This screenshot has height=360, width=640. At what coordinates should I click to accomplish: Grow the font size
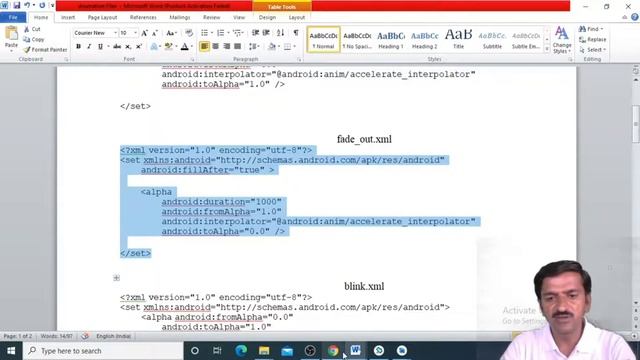(x=144, y=33)
